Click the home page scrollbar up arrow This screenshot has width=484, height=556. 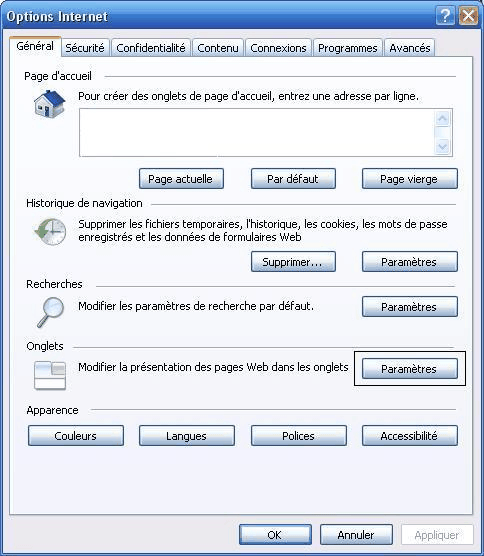click(443, 118)
